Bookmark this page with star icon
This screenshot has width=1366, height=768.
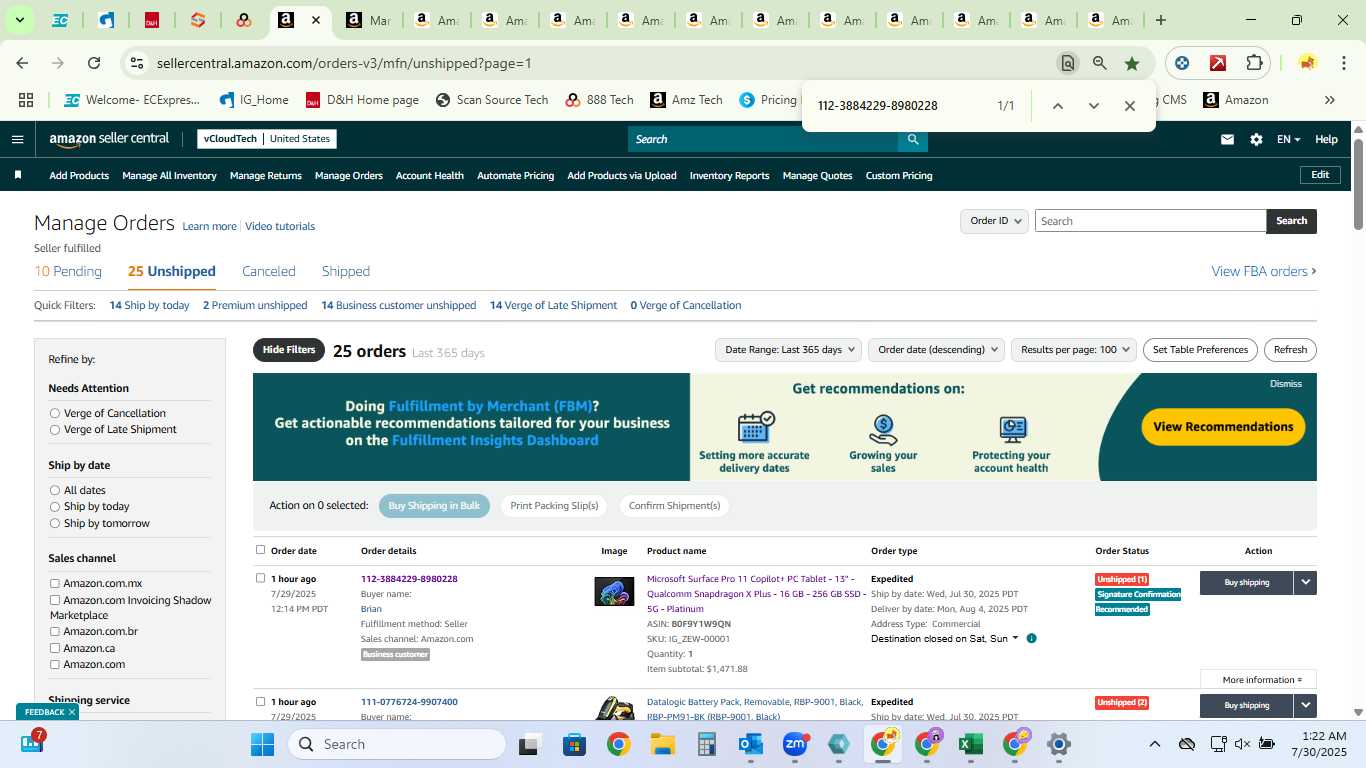click(1132, 63)
